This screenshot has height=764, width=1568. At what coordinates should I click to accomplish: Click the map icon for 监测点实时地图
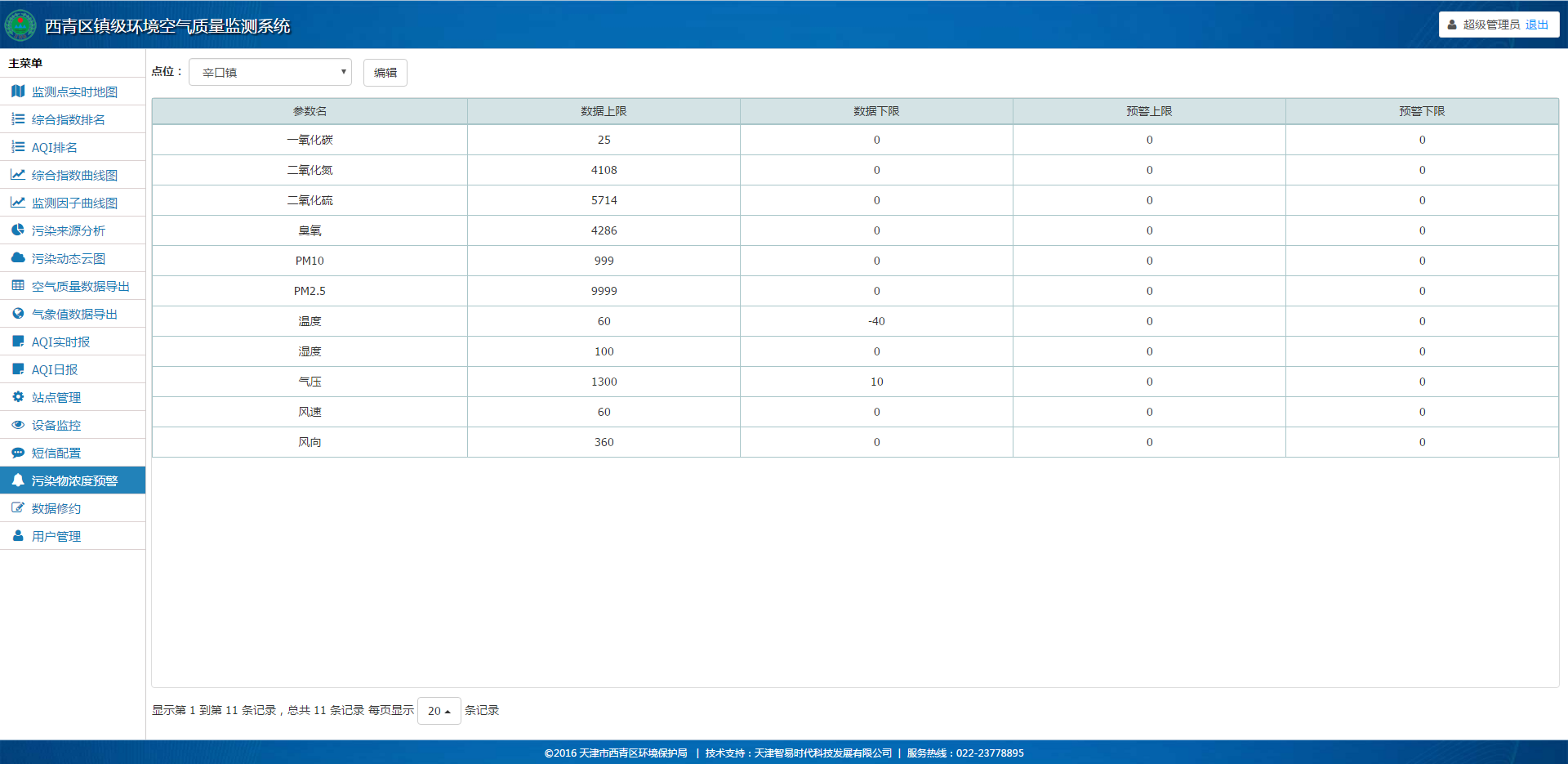(18, 92)
